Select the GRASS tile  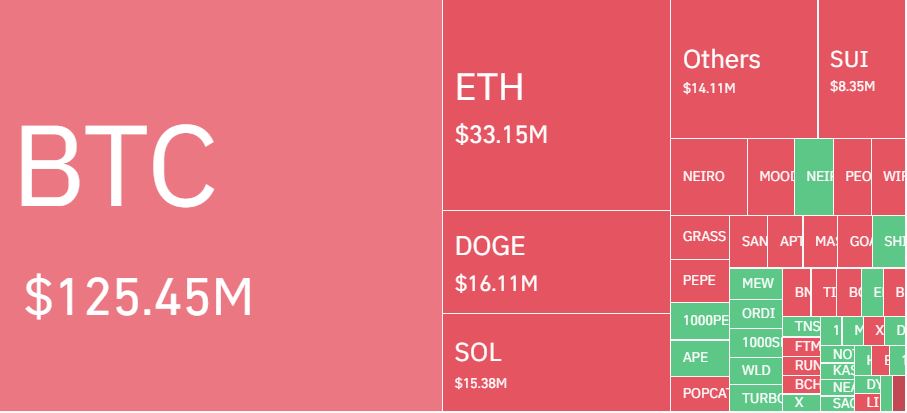(x=700, y=238)
